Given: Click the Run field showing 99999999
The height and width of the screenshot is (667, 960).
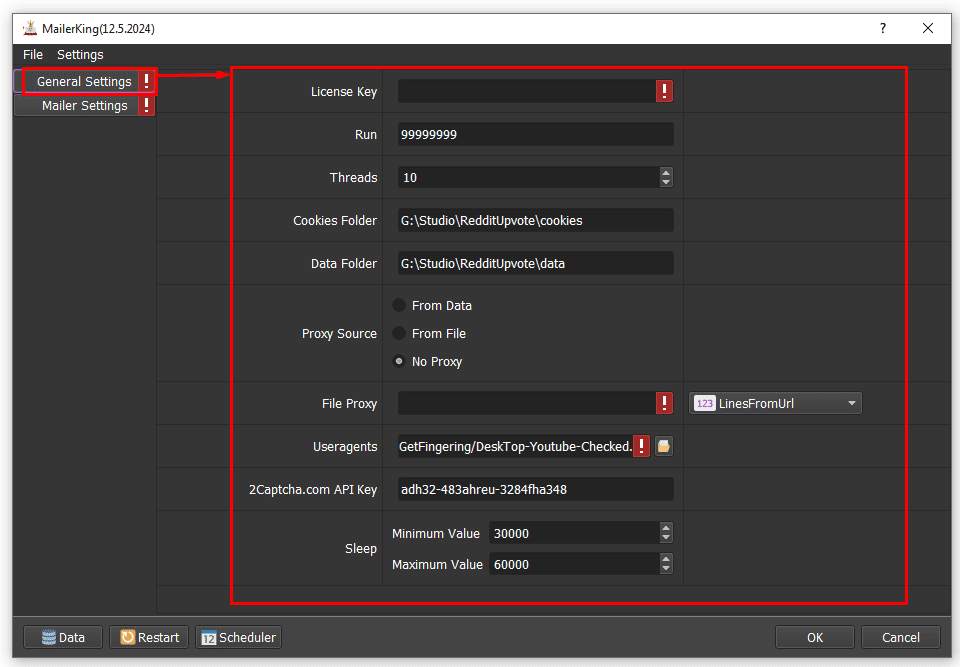Looking at the screenshot, I should coord(536,134).
